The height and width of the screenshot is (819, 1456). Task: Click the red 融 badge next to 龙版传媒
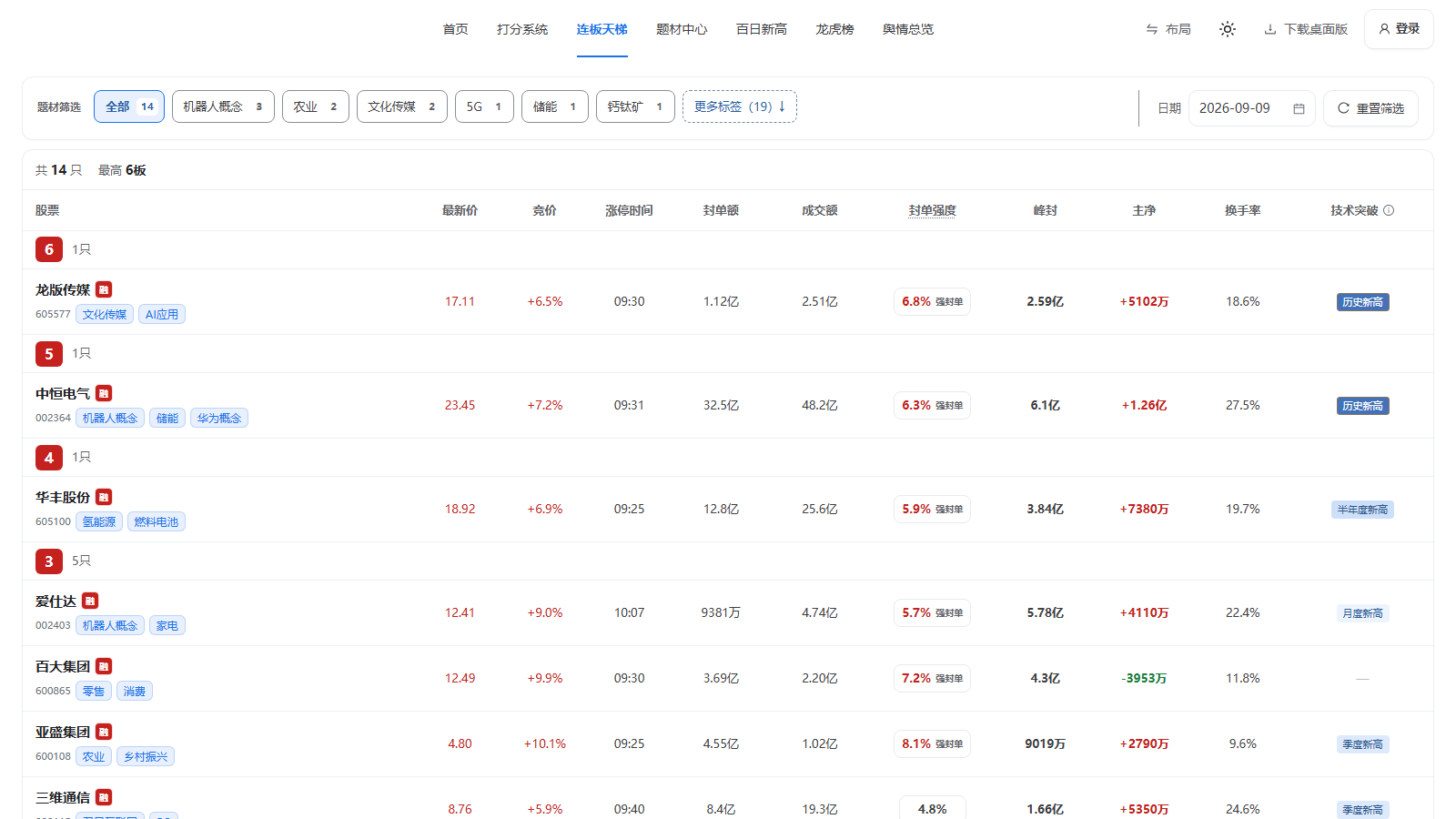click(104, 289)
